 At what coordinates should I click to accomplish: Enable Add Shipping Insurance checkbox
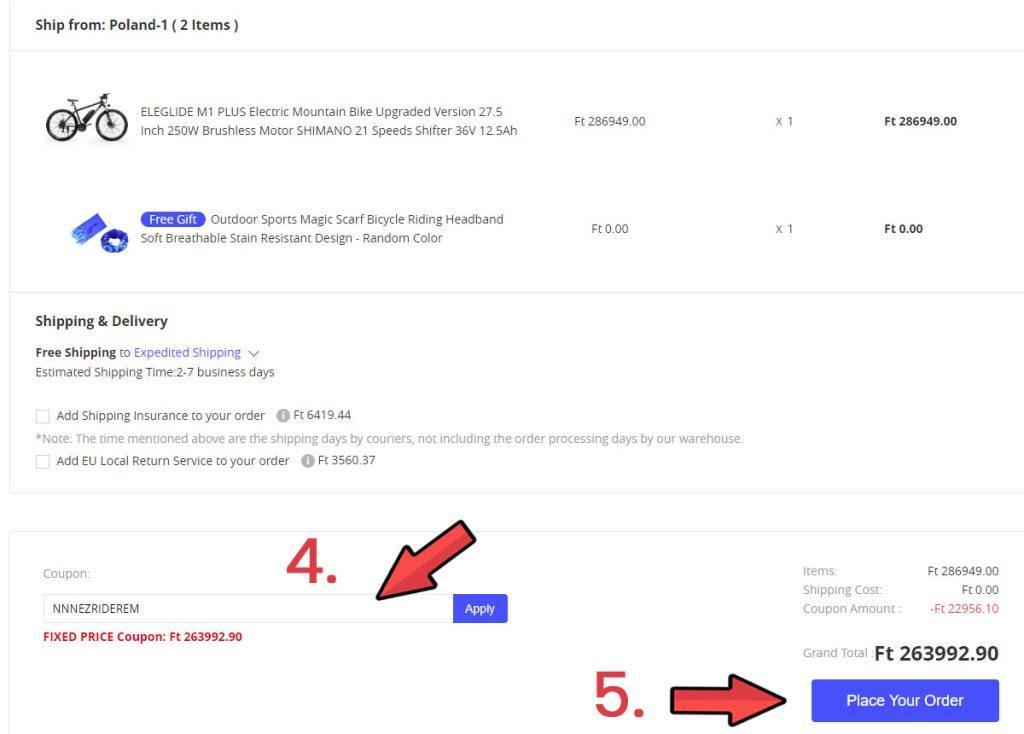point(42,416)
